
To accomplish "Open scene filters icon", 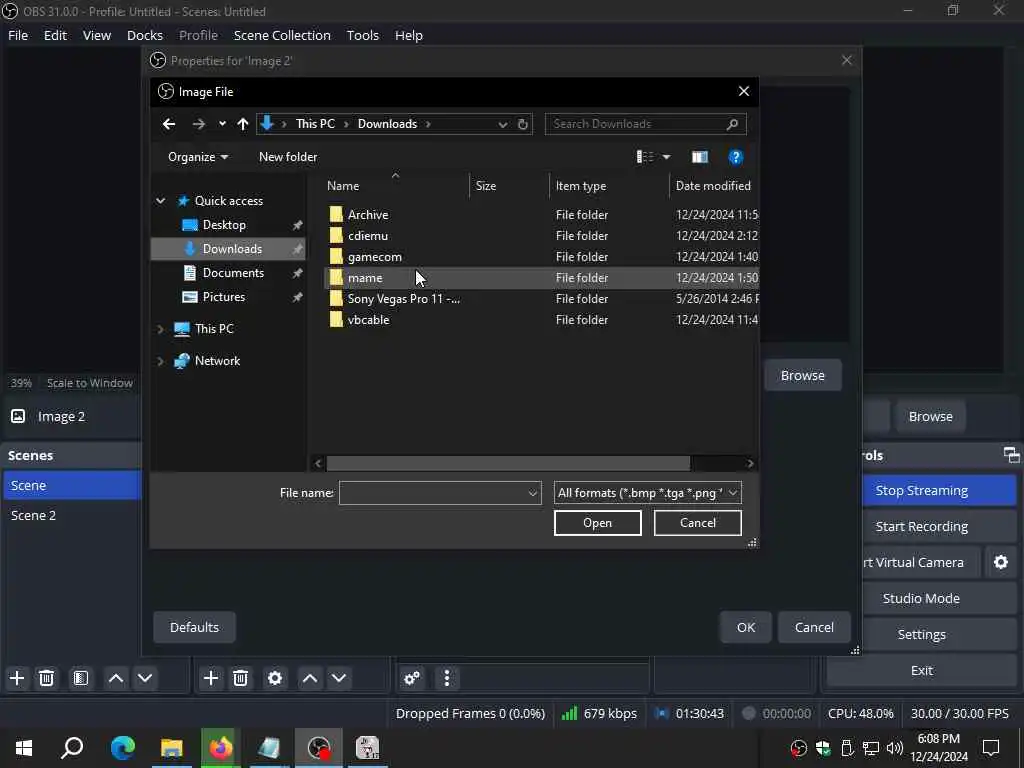I will point(81,678).
